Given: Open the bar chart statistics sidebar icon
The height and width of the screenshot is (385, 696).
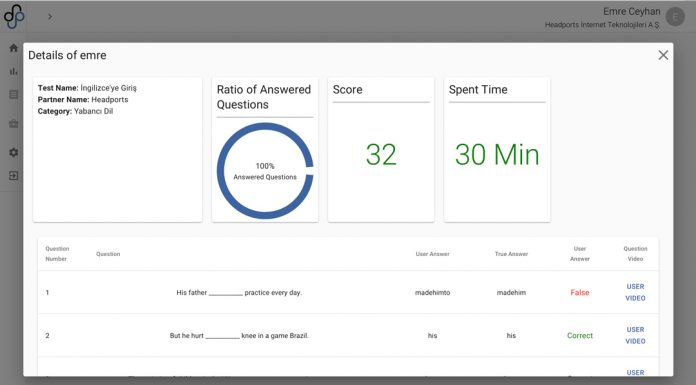Looking at the screenshot, I should (13, 71).
